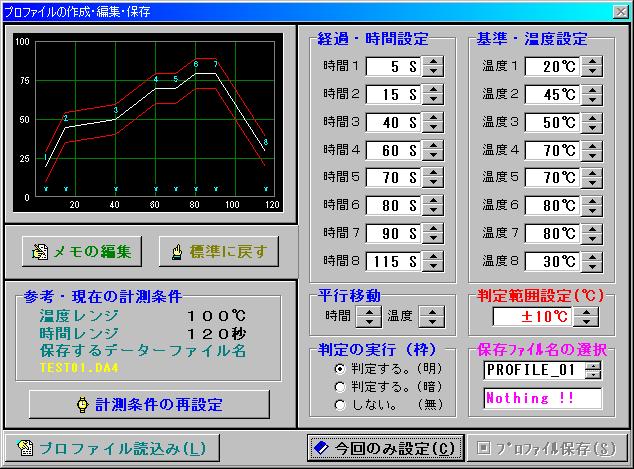
Task: Decrease 時間7 value with down arrow
Action: coord(433,238)
